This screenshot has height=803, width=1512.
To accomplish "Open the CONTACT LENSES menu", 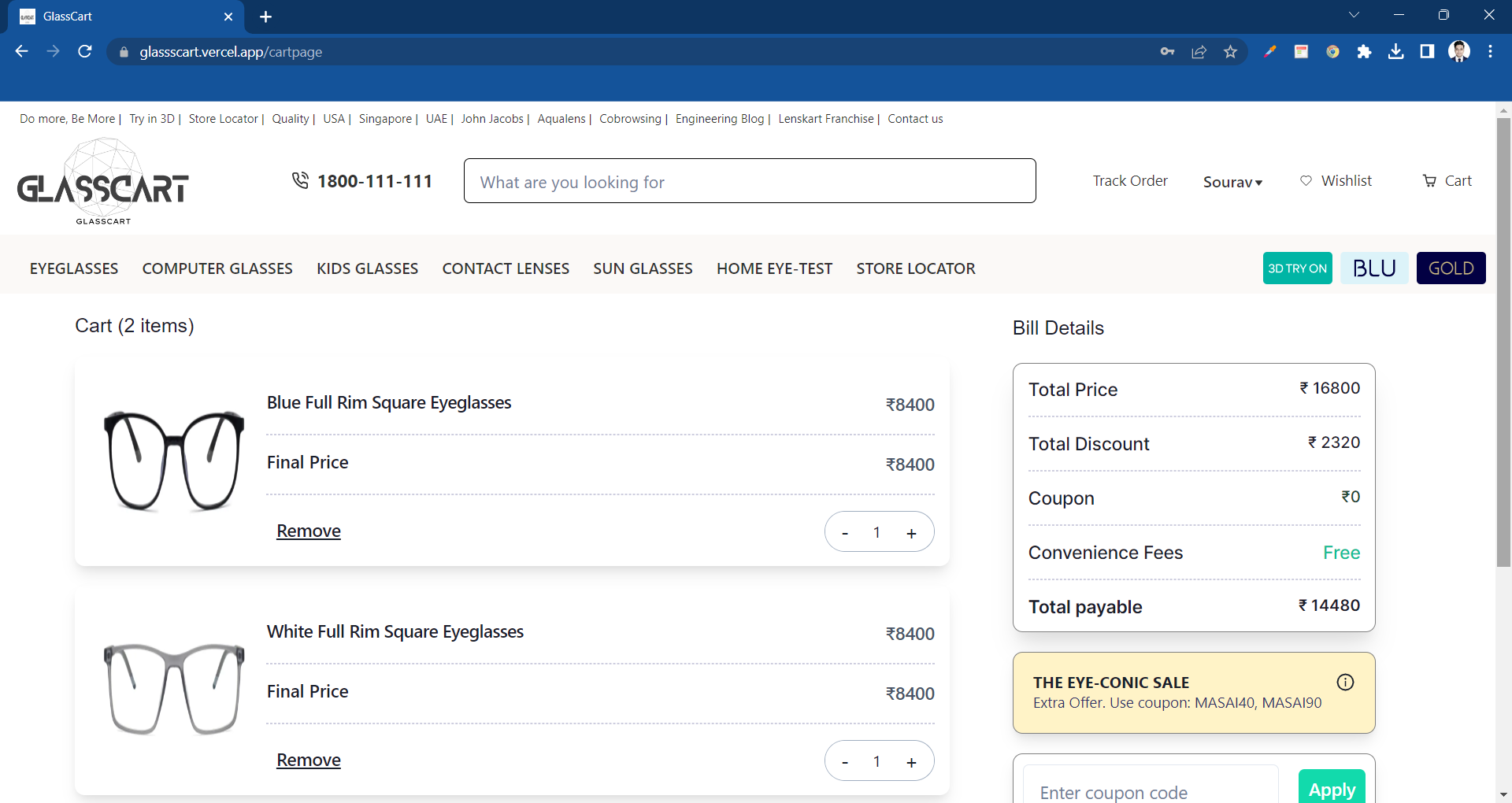I will tap(506, 268).
